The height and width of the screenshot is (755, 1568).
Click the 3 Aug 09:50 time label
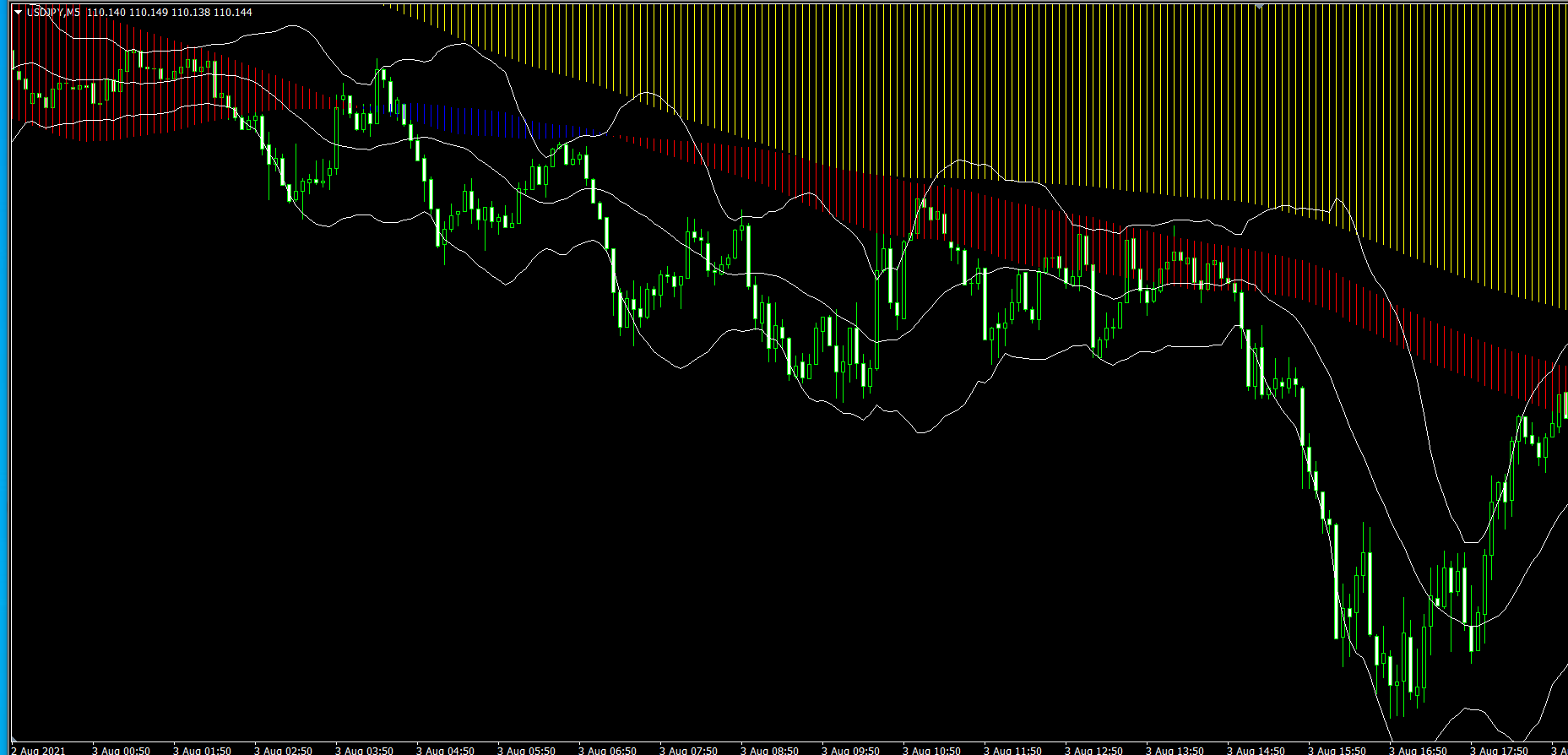[850, 750]
